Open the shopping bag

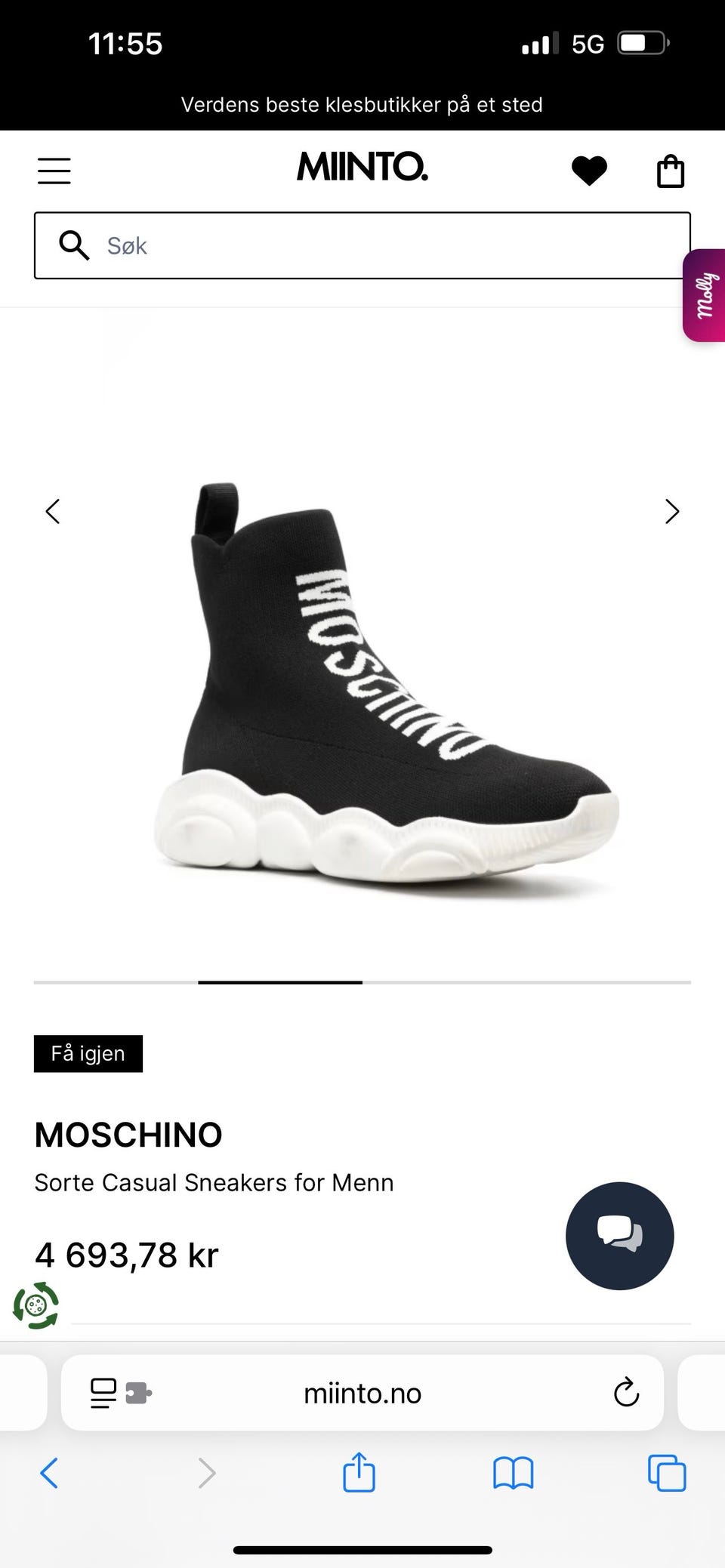pos(671,171)
